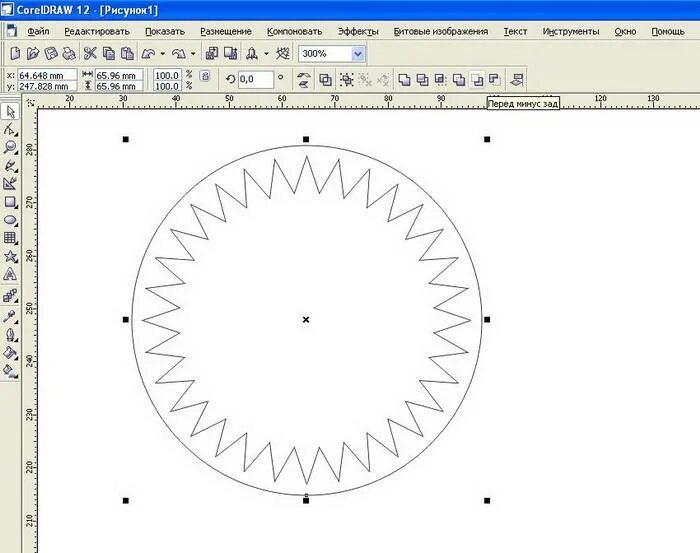Select the Freehand drawing tool
The width and height of the screenshot is (700, 553).
[x=10, y=166]
